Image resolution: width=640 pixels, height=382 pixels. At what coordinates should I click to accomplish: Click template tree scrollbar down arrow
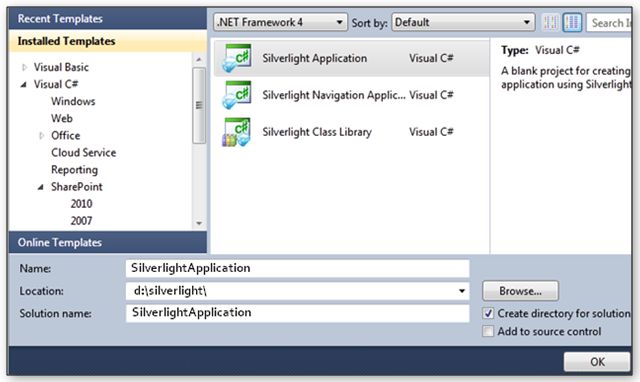199,223
